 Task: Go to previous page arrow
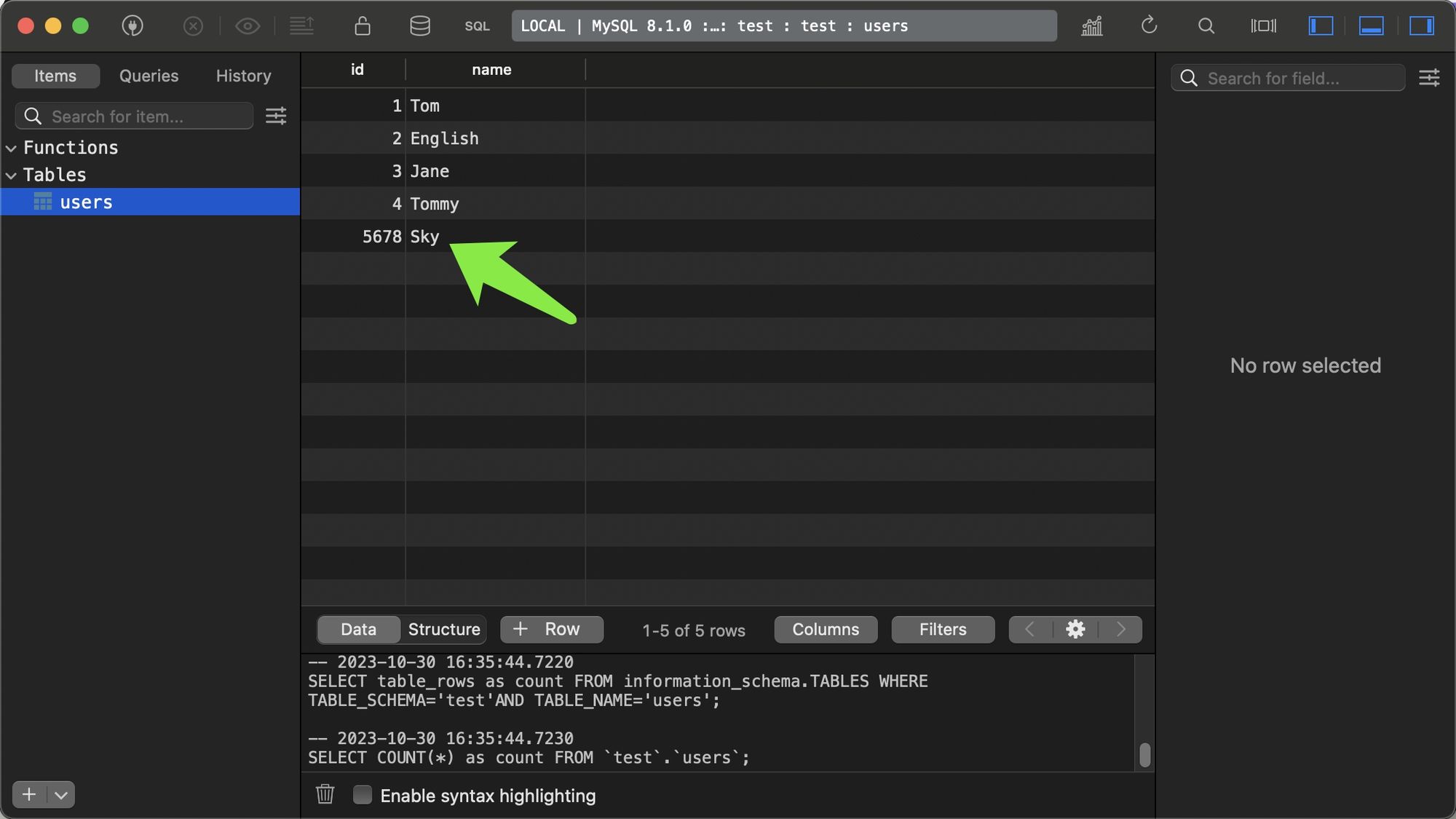pos(1029,629)
